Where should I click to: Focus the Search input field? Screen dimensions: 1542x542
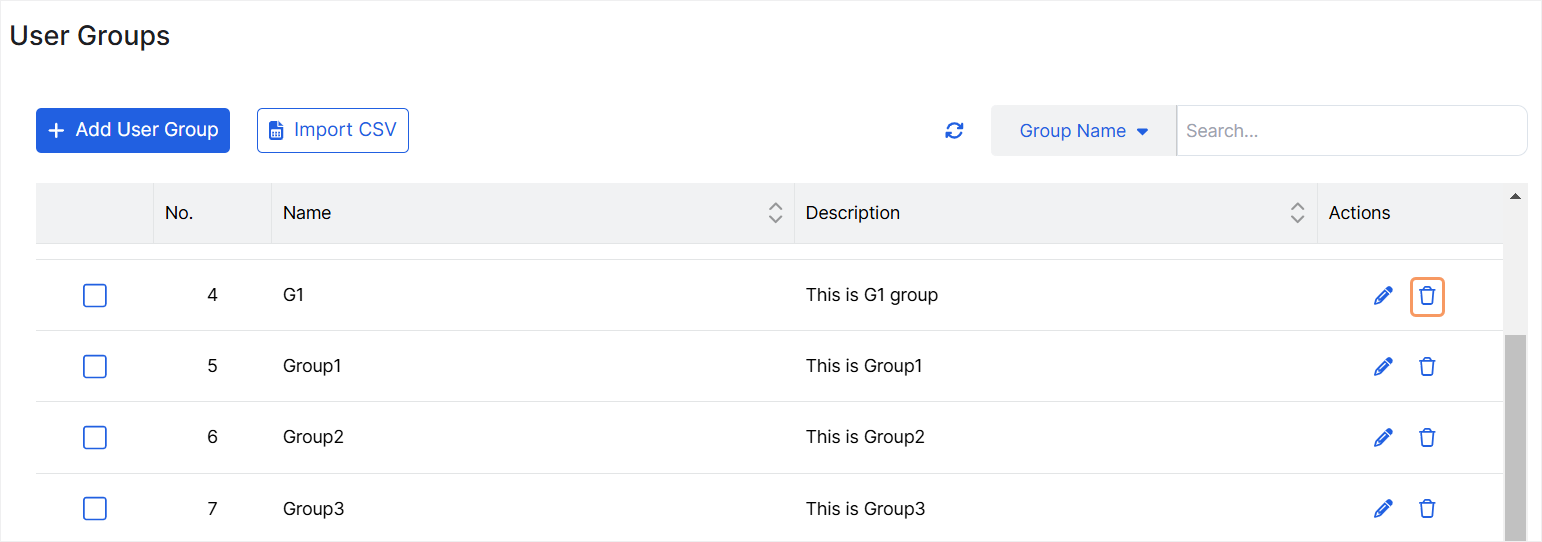point(1350,131)
